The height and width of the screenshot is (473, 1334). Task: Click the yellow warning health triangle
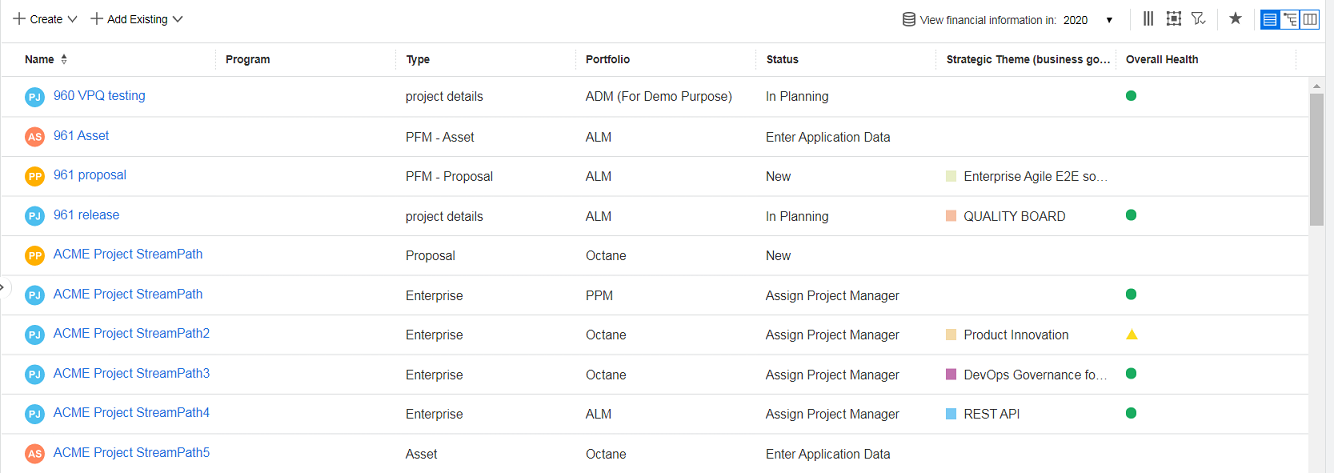(1131, 335)
